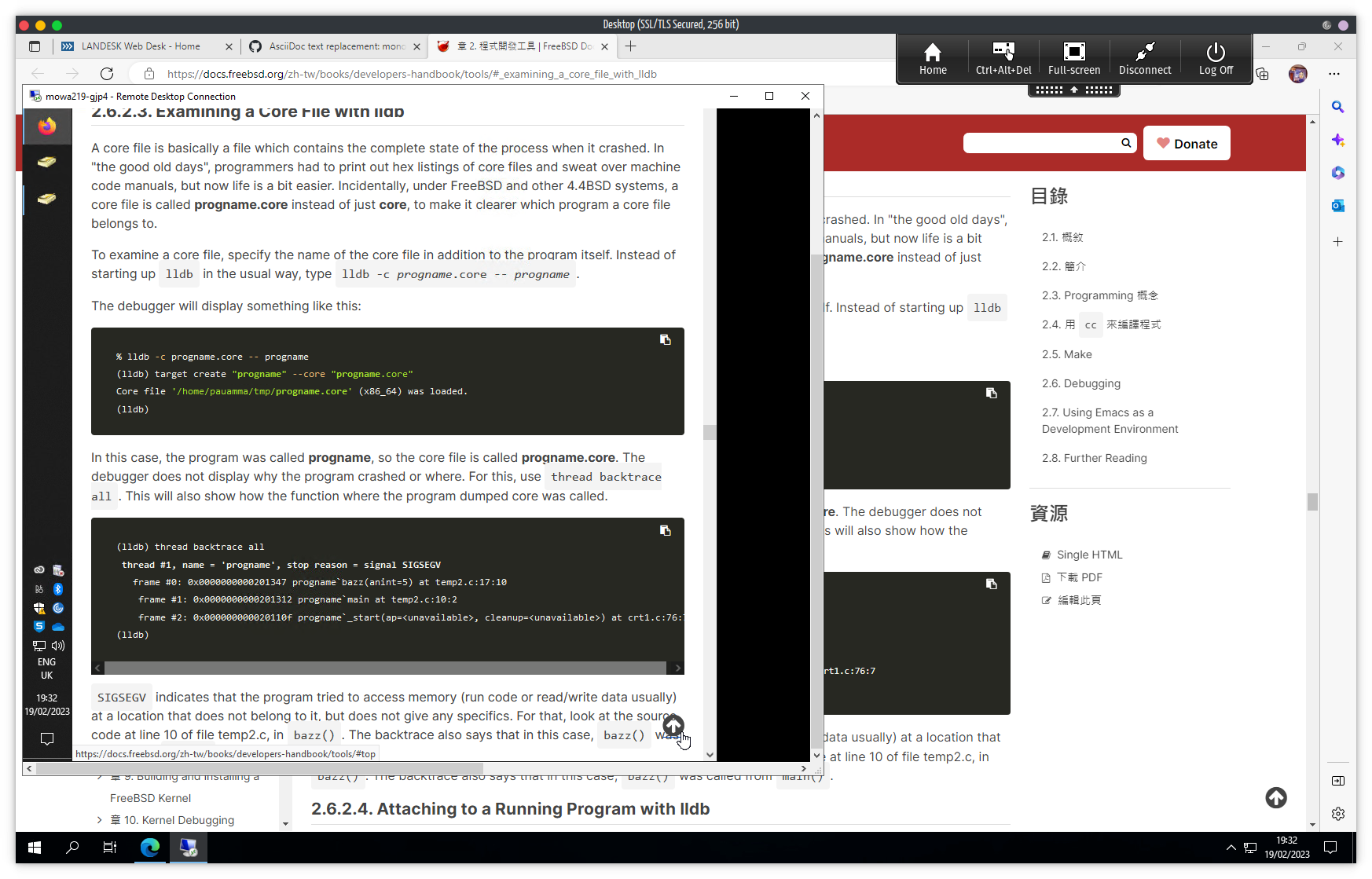Copy the first lldb code block
Screen dimensions: 1372x879
pos(666,340)
